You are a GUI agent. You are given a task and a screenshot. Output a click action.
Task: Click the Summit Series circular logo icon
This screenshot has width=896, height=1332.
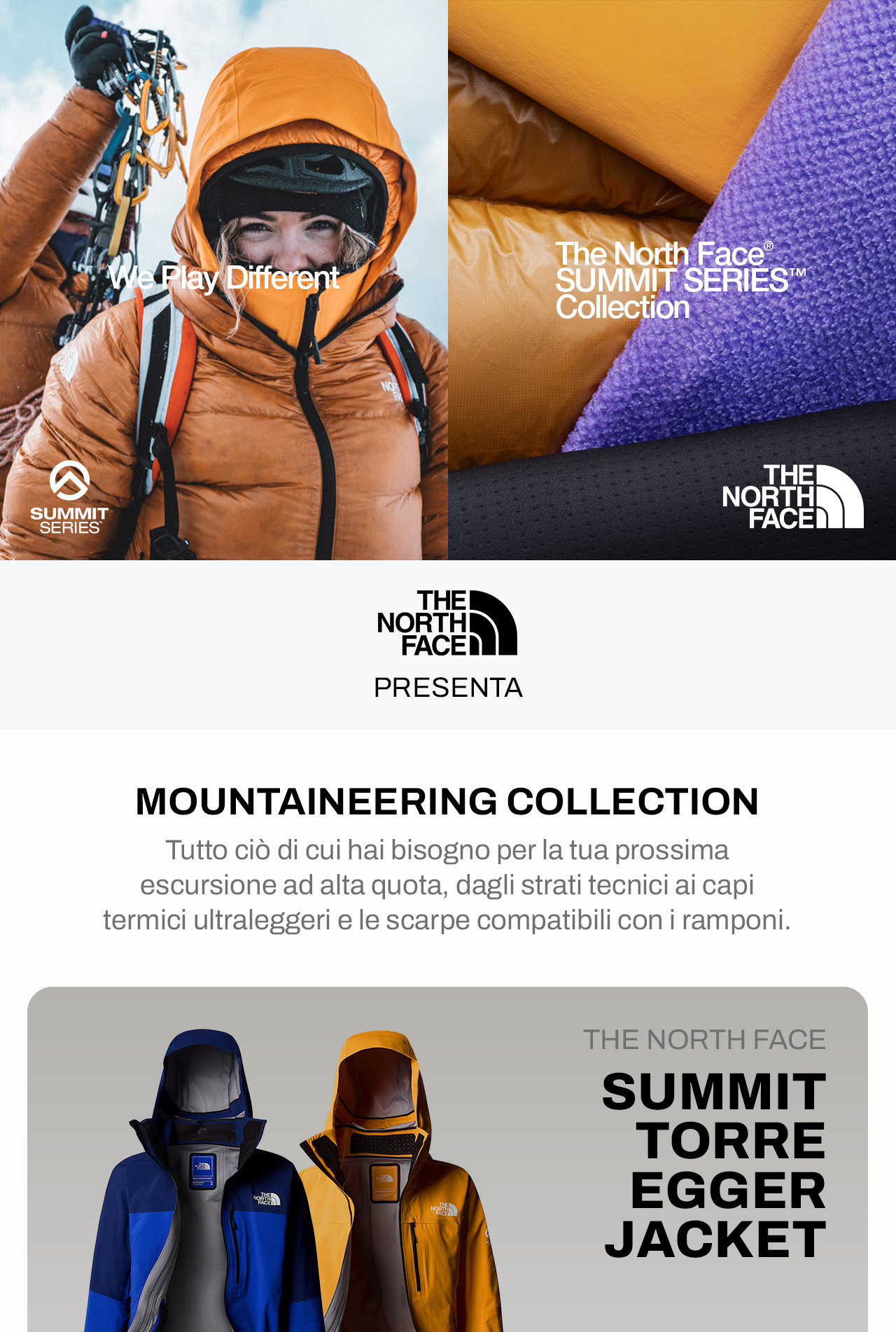[x=69, y=480]
